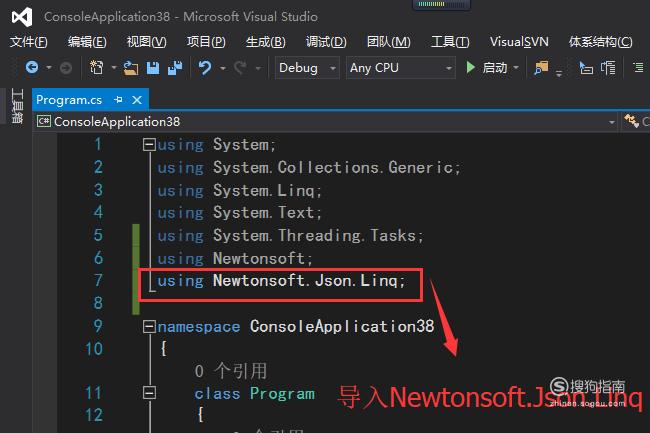Open the undo history dropdown arrow
This screenshot has height=433, width=650.
[223, 68]
